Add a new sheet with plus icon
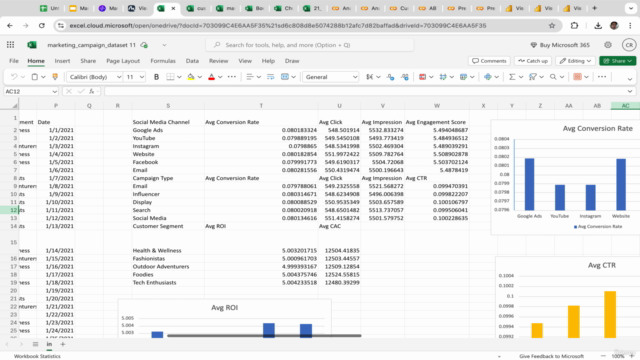 [62, 344]
